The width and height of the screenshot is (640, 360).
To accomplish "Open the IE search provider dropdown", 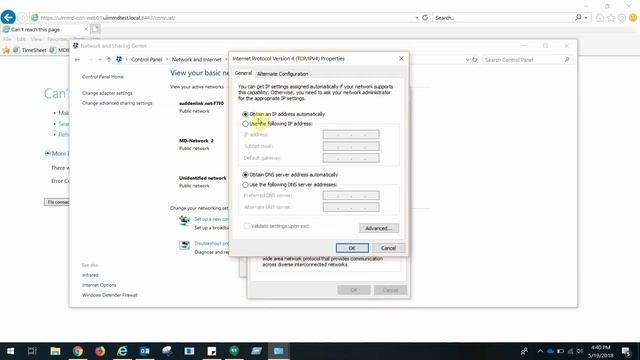I will pos(586,18).
